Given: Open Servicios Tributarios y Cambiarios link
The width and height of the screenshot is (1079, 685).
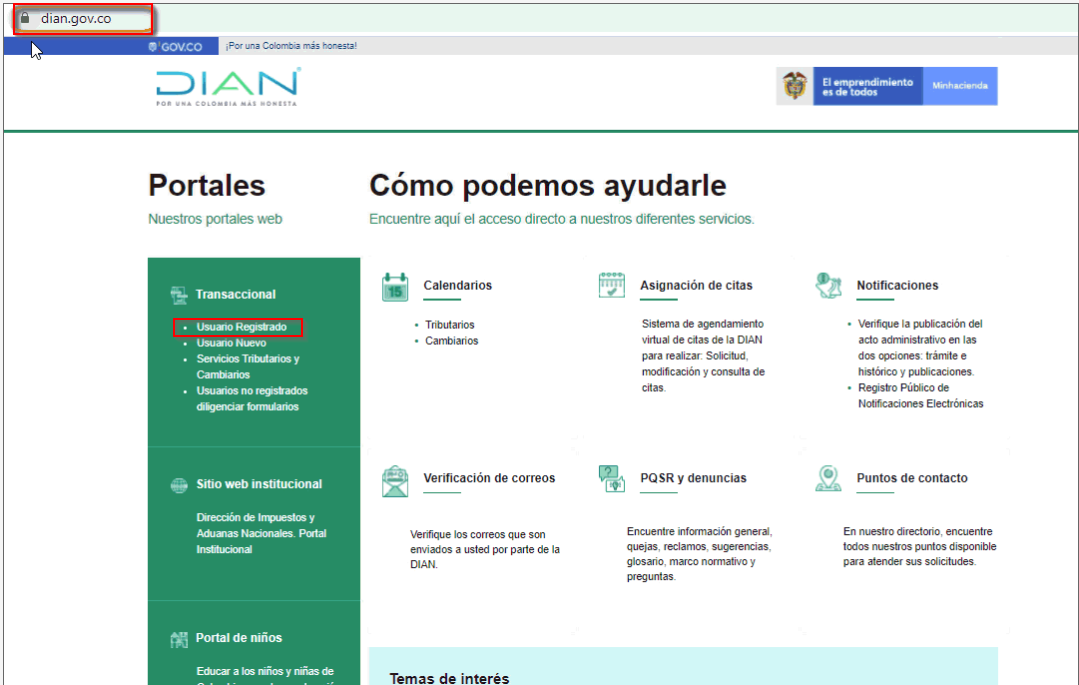Looking at the screenshot, I should click(x=247, y=359).
